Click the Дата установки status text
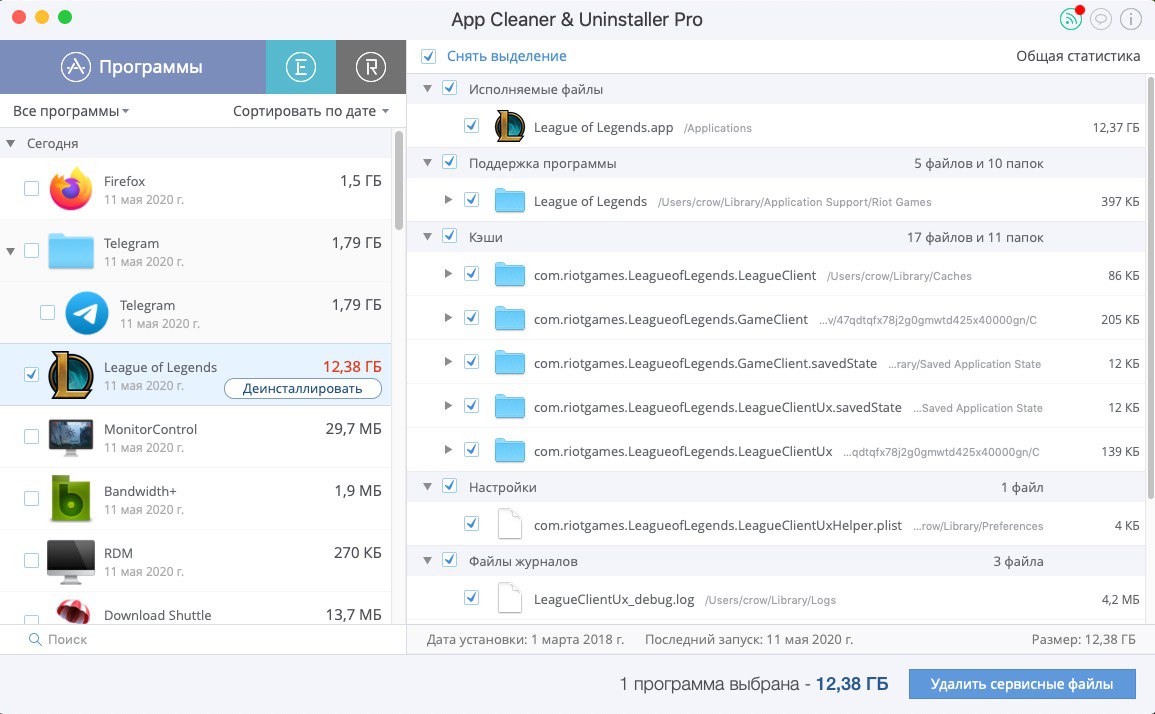The width and height of the screenshot is (1155, 714). (525, 640)
